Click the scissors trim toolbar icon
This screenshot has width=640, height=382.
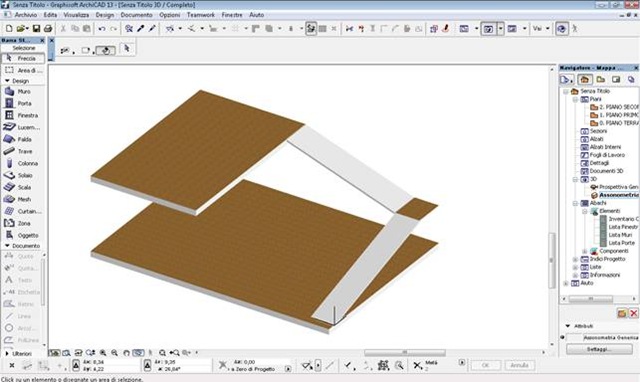[349, 29]
